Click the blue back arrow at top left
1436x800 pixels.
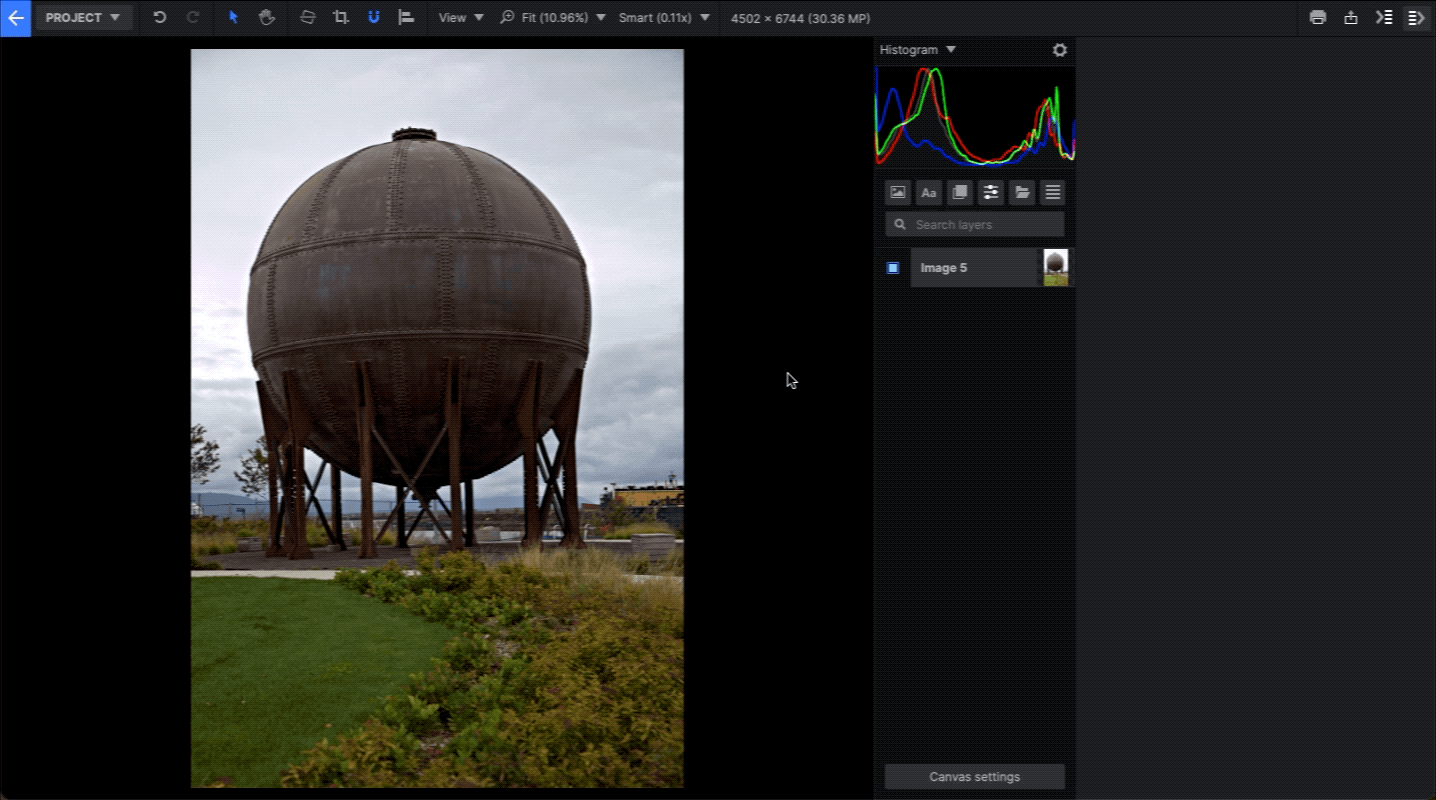click(15, 17)
